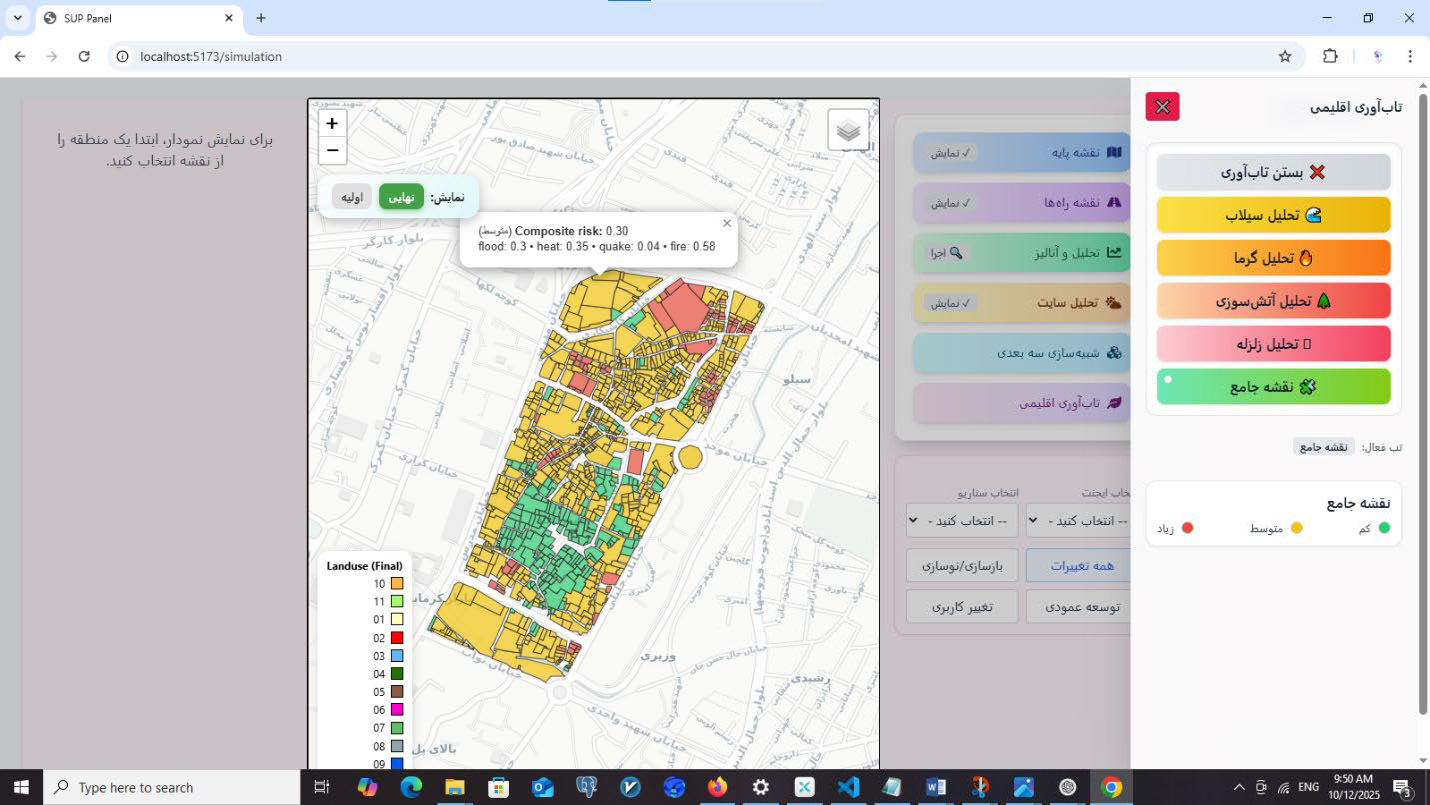This screenshot has height=805, width=1430.
Task: Show hidden system tray icons
Action: 1239,787
